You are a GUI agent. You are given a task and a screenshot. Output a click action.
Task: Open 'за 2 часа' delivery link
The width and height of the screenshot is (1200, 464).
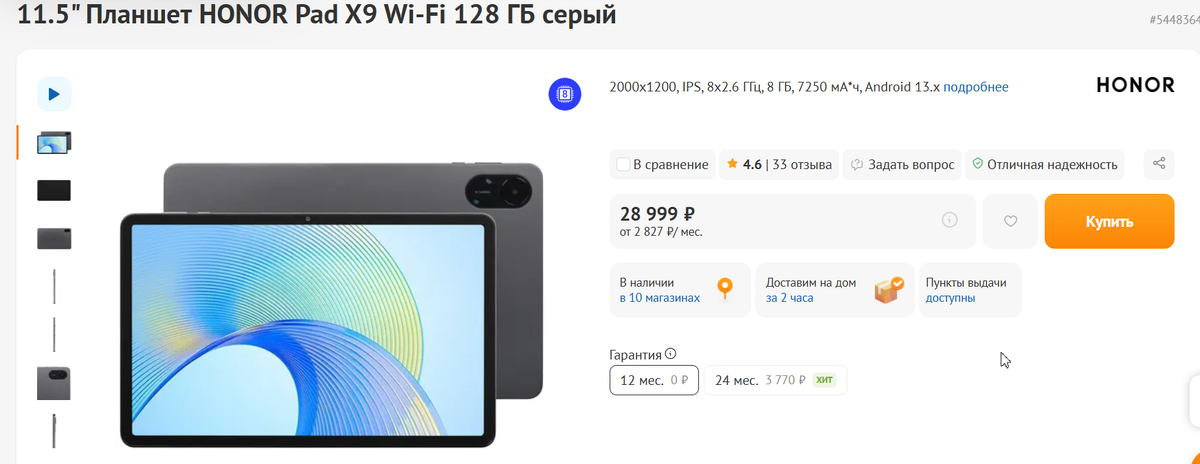[x=791, y=298]
